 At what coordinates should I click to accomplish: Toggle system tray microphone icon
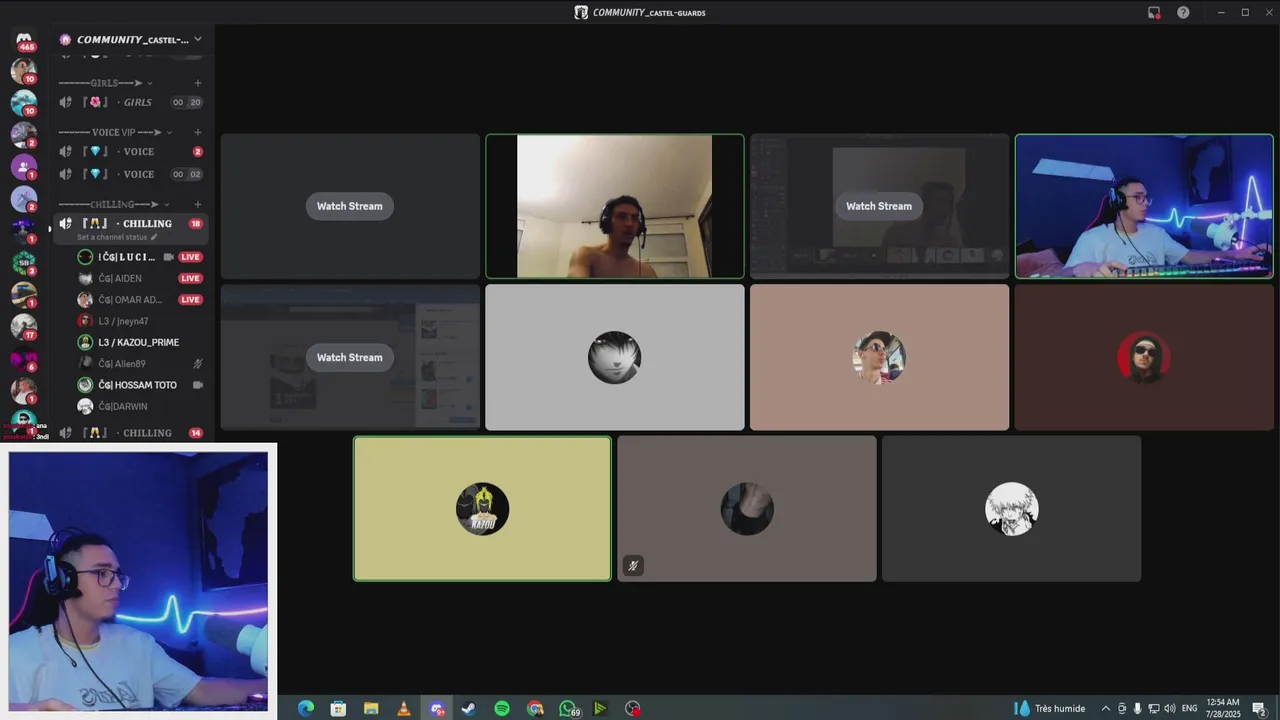[x=1137, y=708]
